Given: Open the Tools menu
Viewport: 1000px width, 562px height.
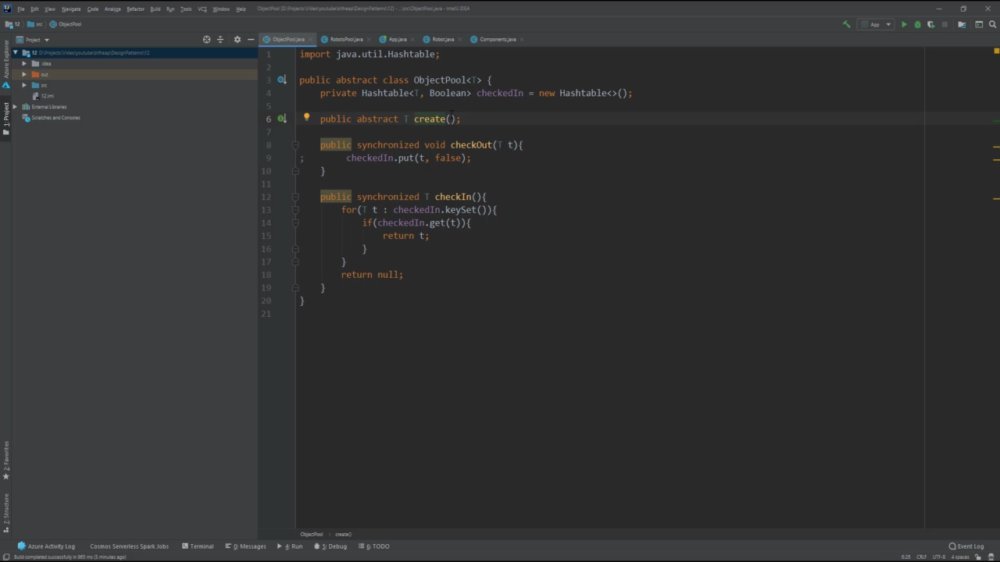Looking at the screenshot, I should [186, 9].
